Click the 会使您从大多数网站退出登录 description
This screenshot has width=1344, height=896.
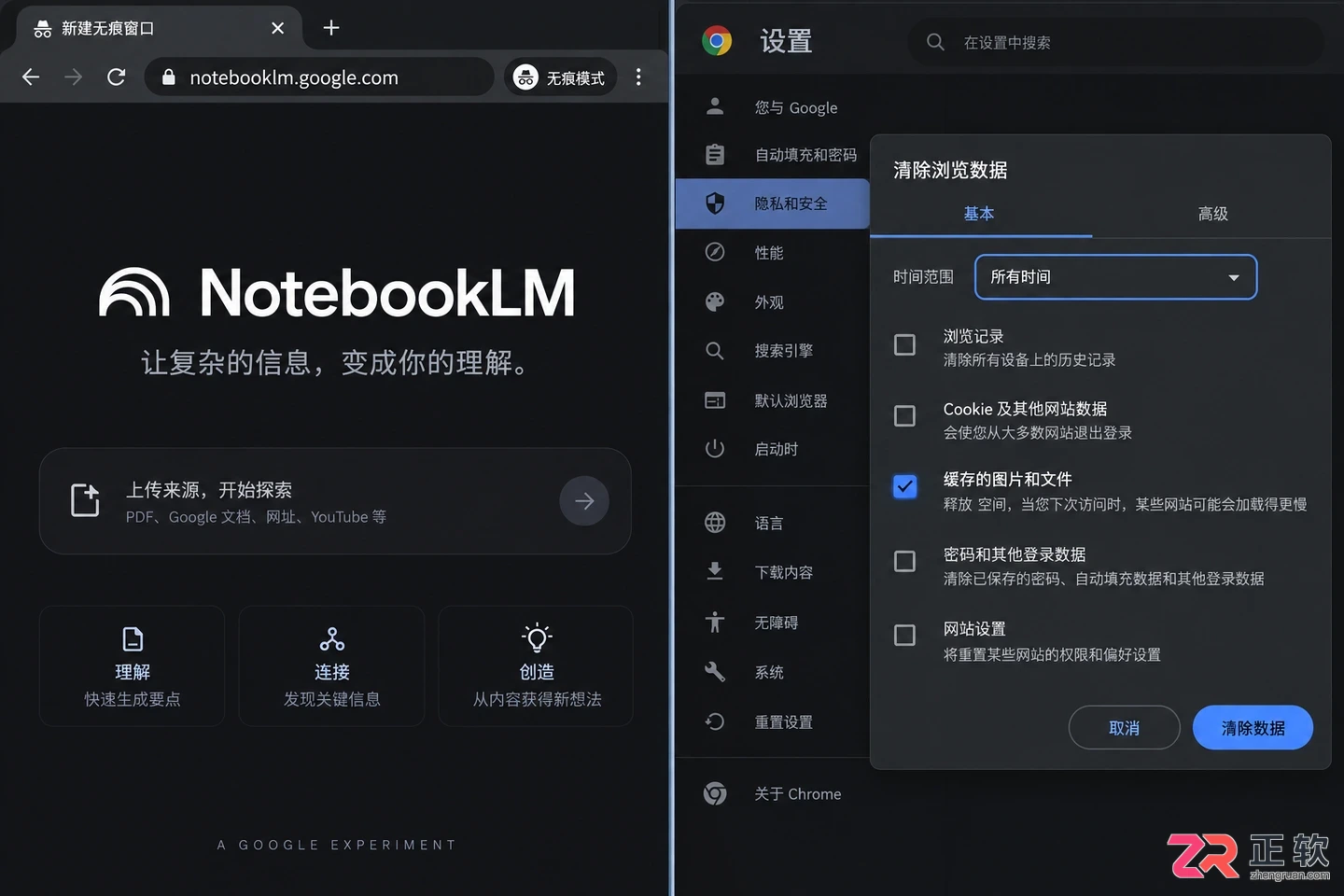[x=1038, y=433]
